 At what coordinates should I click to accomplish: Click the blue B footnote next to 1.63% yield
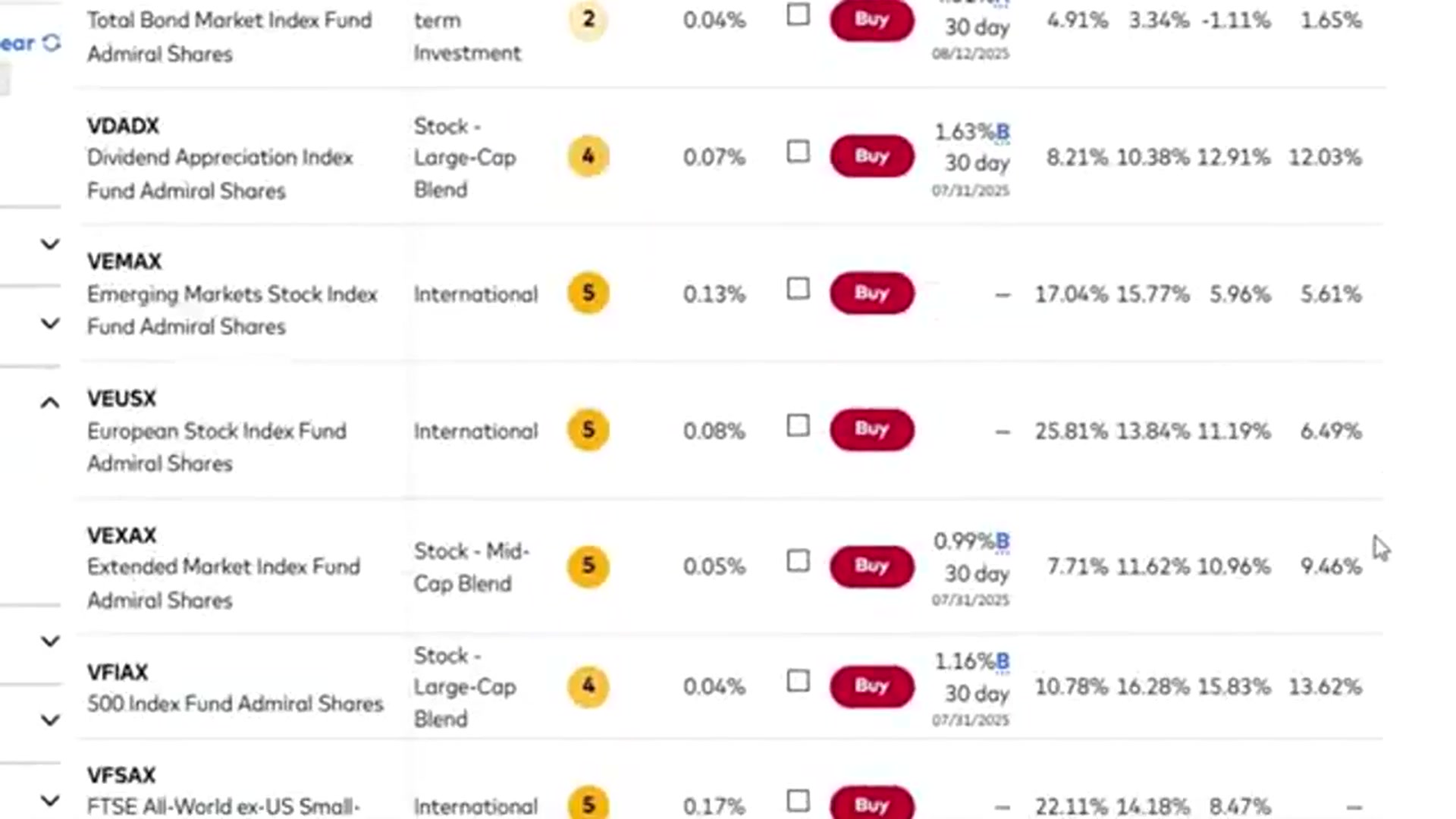pyautogui.click(x=1003, y=132)
